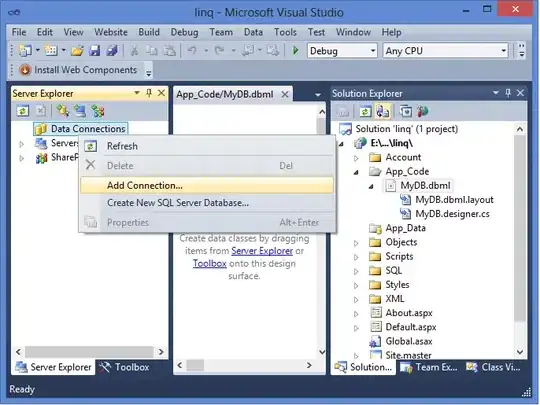Viewport: 540px width, 405px height.
Task: Click Copy icon in main toolbar
Action: click(x=152, y=51)
